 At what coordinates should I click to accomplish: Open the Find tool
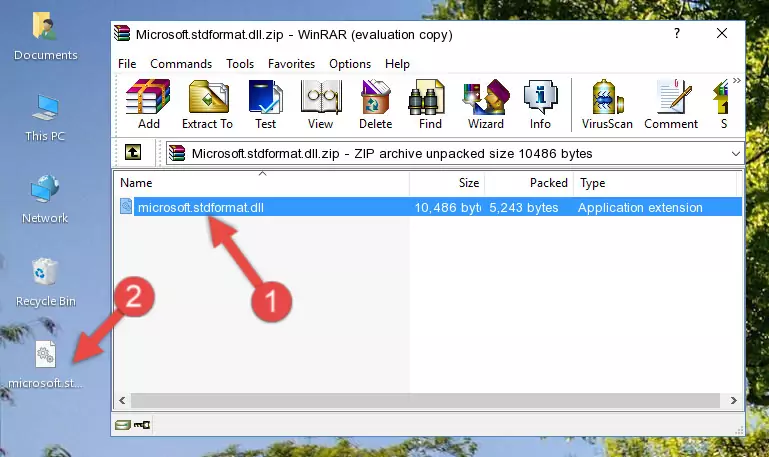click(430, 104)
